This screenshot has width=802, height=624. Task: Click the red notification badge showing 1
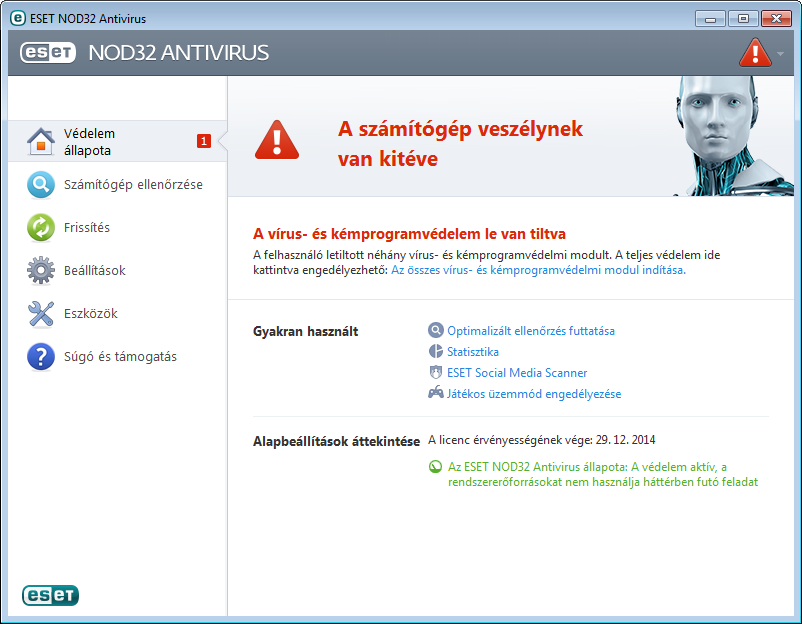(204, 141)
